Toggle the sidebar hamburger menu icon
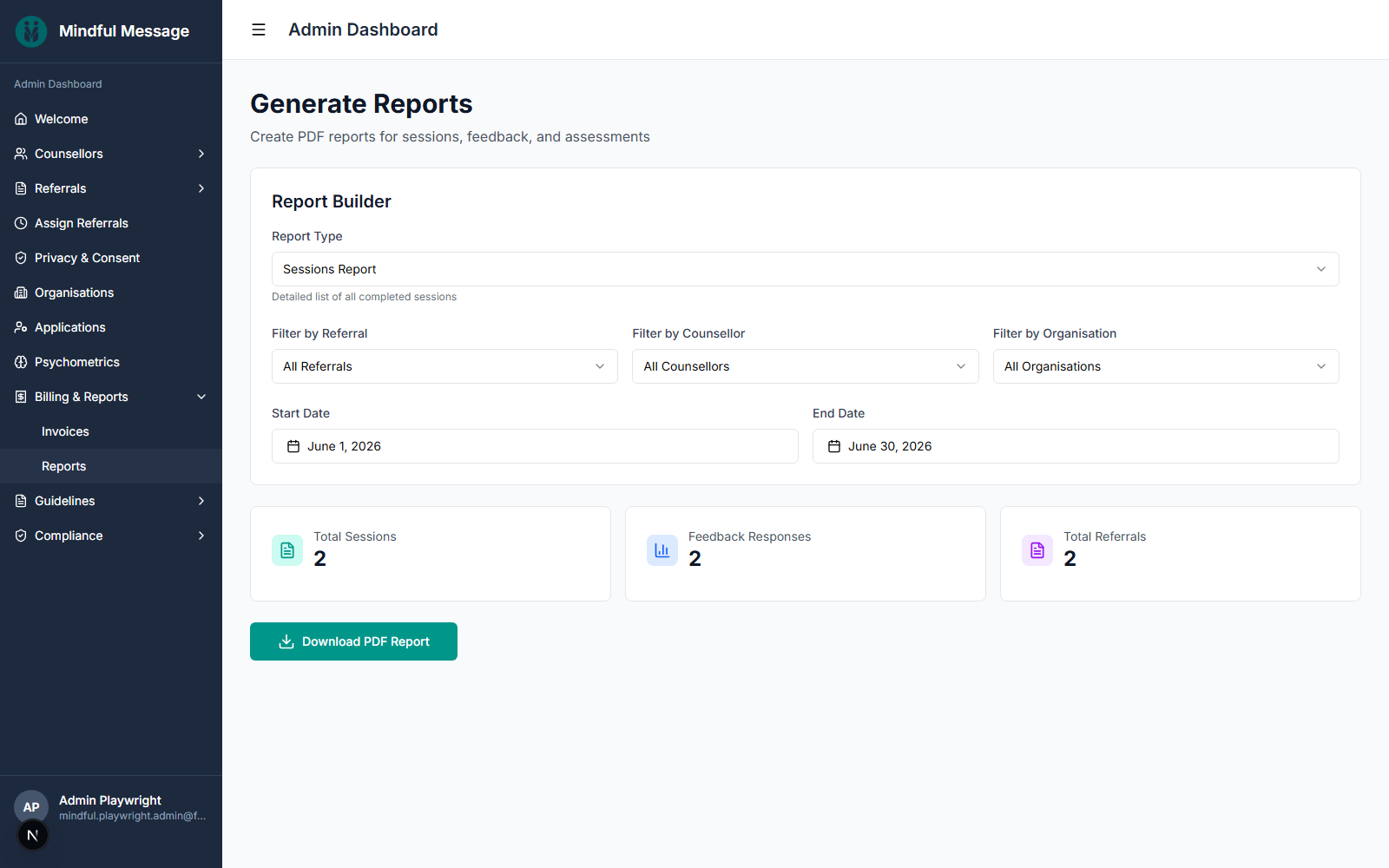 (259, 30)
